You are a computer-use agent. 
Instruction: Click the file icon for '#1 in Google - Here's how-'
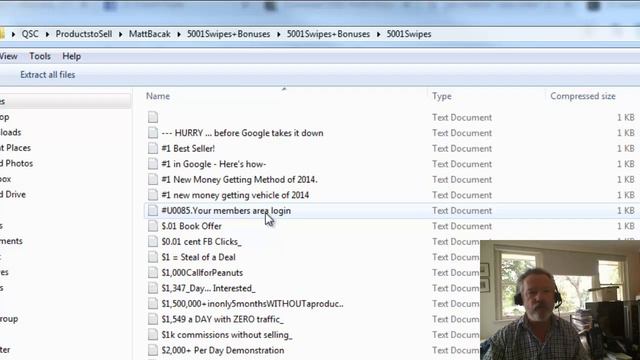pos(153,164)
